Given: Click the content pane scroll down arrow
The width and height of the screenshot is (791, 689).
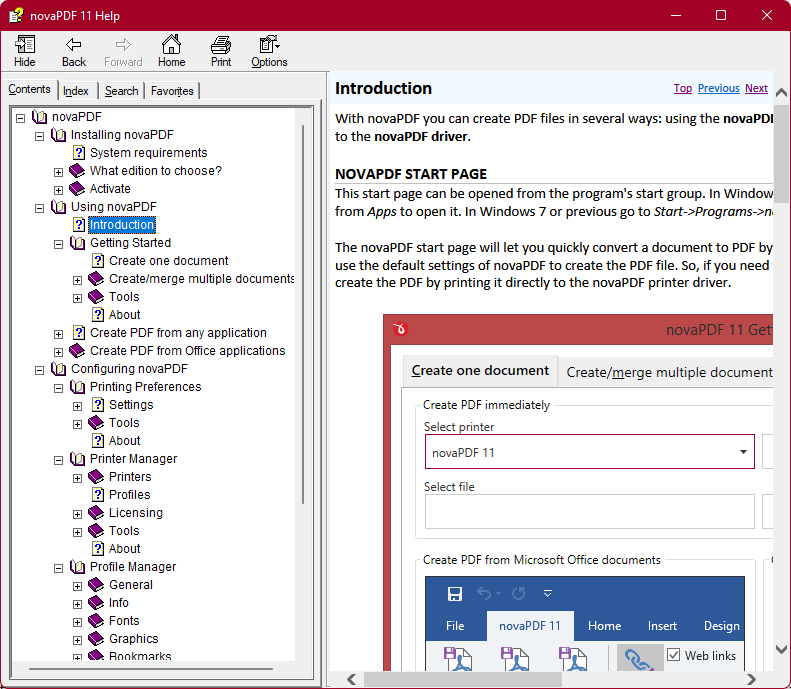Looking at the screenshot, I should [x=781, y=650].
